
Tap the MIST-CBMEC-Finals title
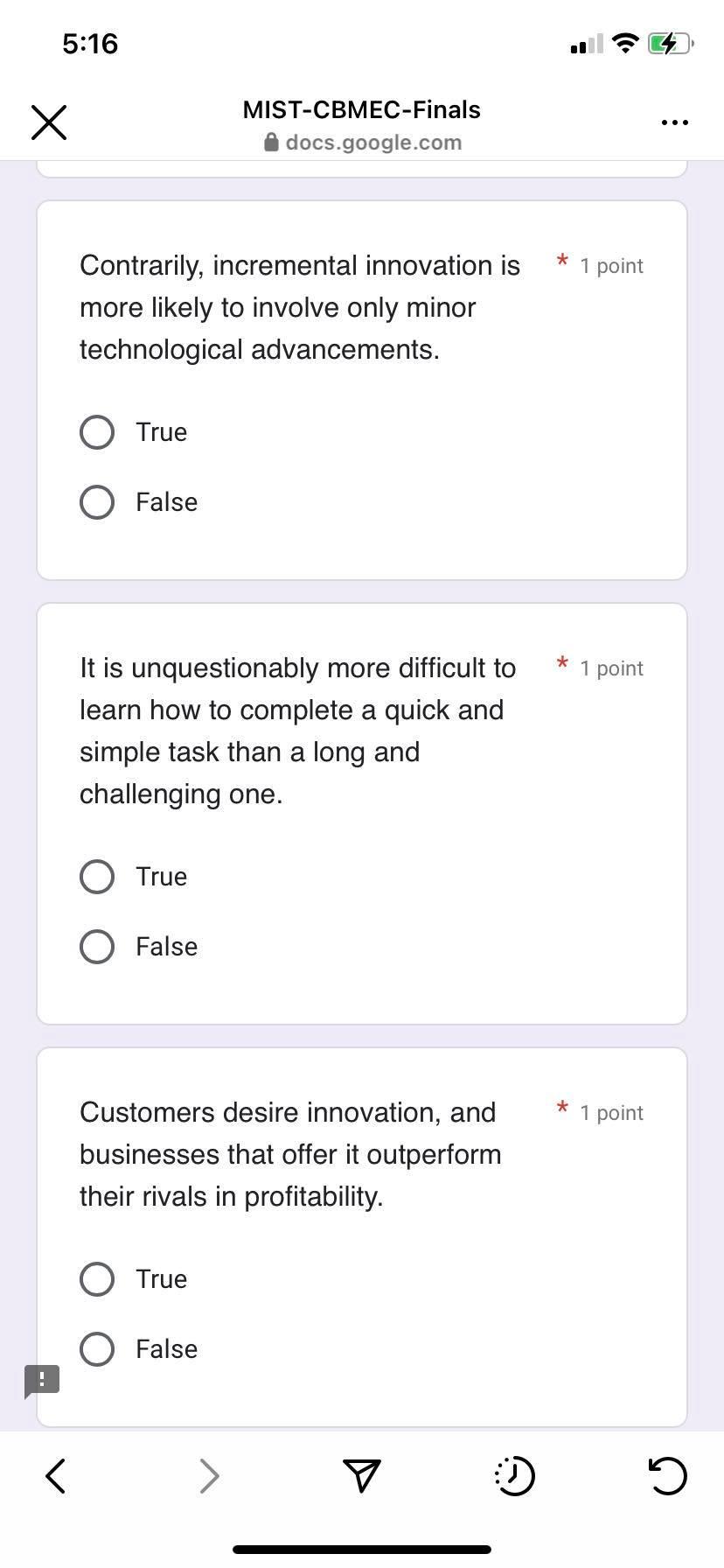(x=361, y=109)
